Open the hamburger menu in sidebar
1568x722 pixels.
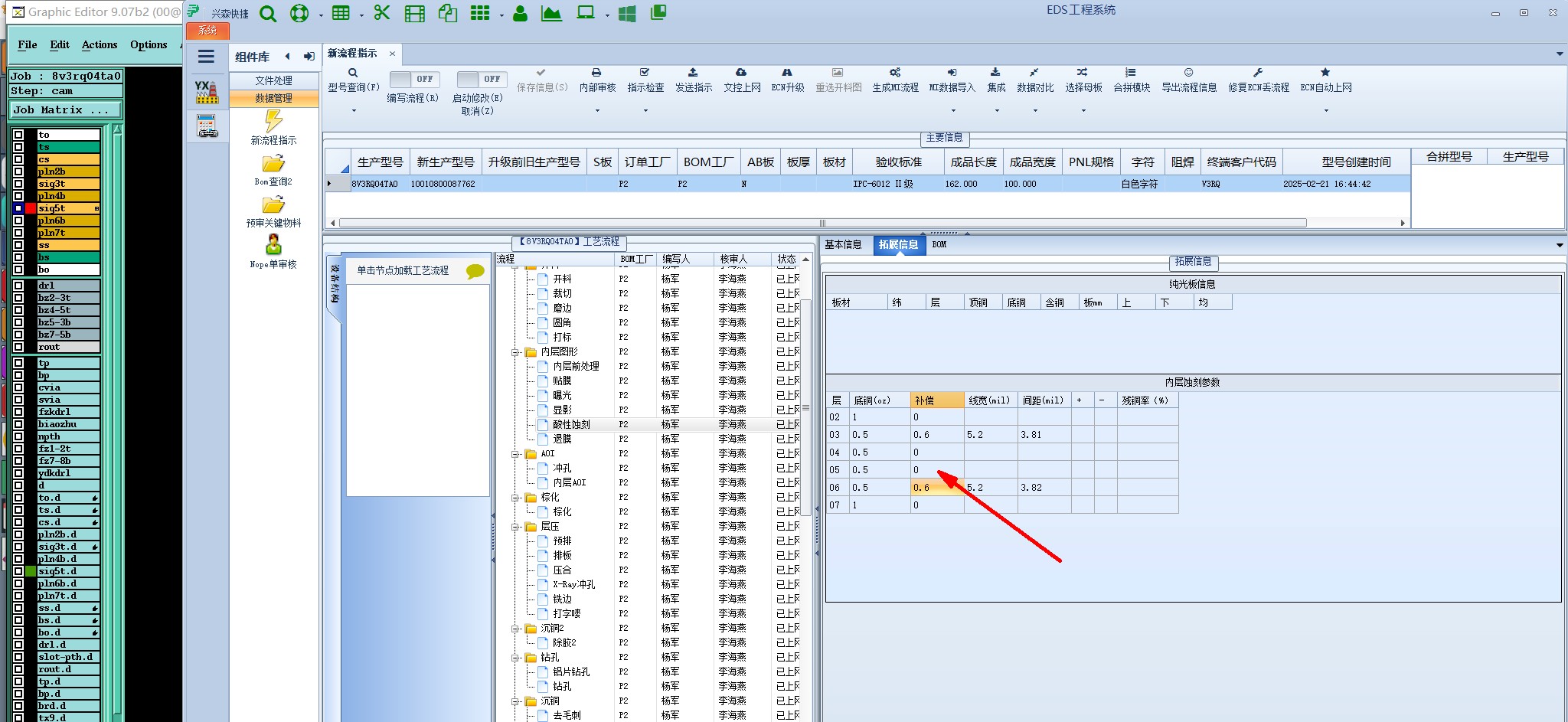[x=206, y=57]
